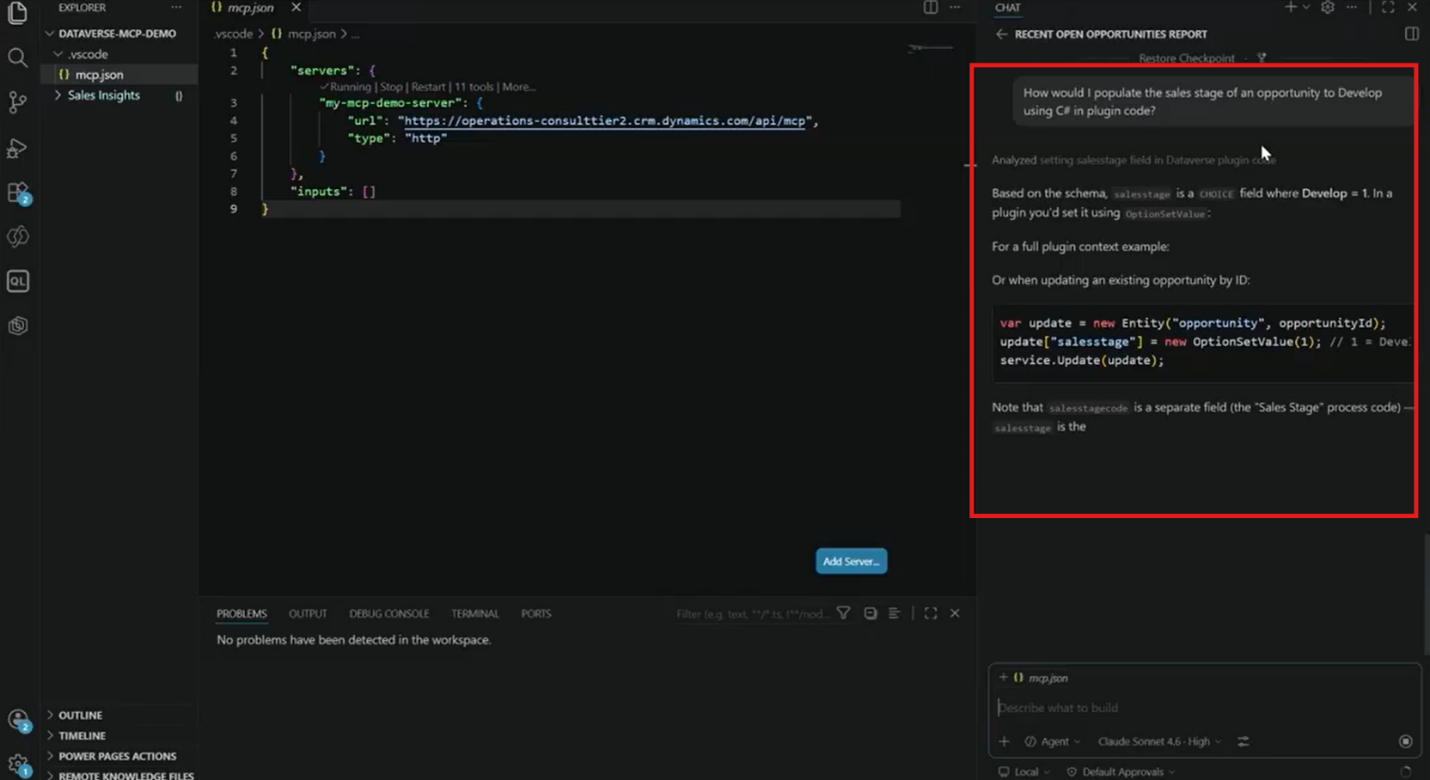Open the Agent mode dropdown
This screenshot has width=1430, height=780.
point(1053,742)
